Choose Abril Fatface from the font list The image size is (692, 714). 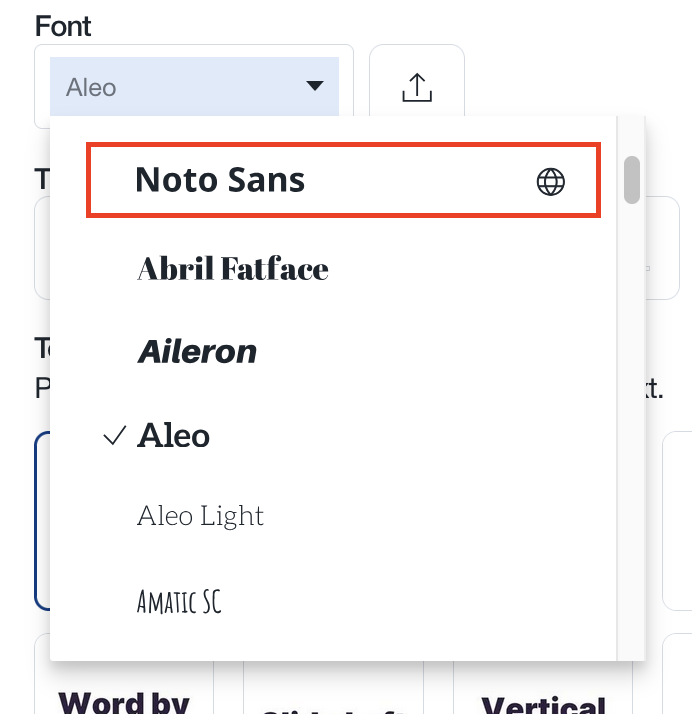(233, 268)
